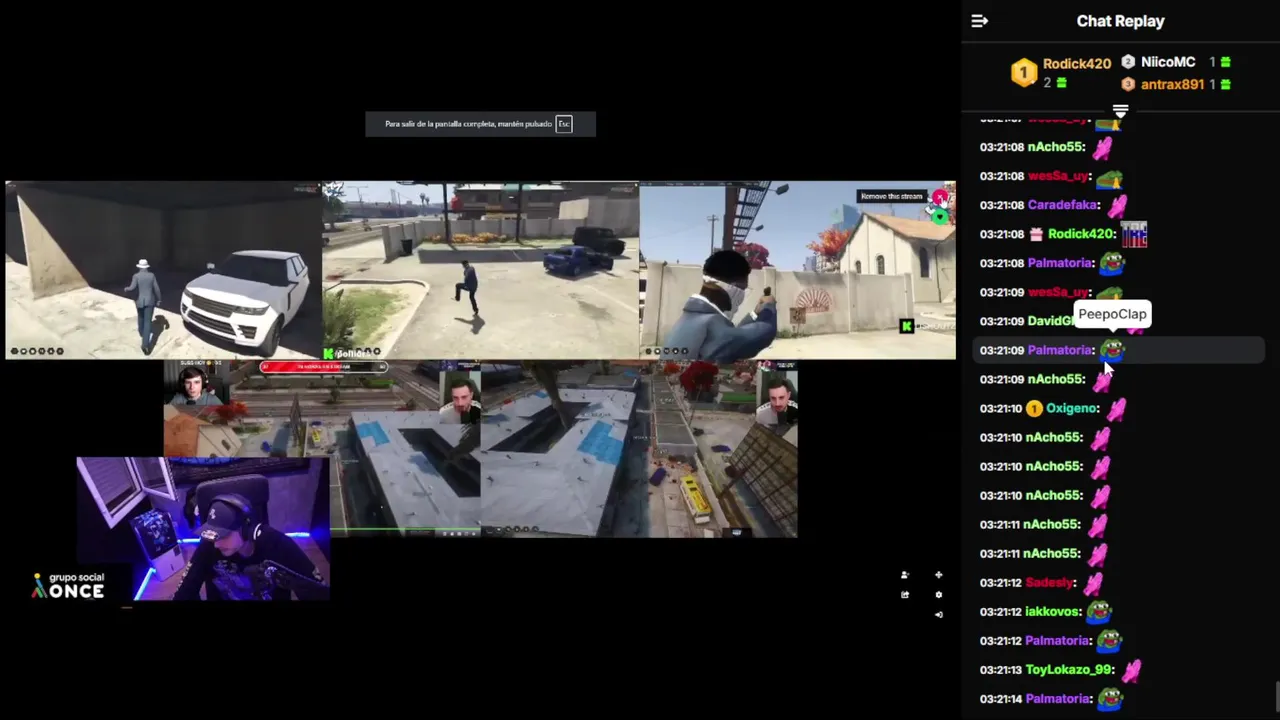
Task: Click the emote in Rodick420's chat message
Action: (1134, 234)
